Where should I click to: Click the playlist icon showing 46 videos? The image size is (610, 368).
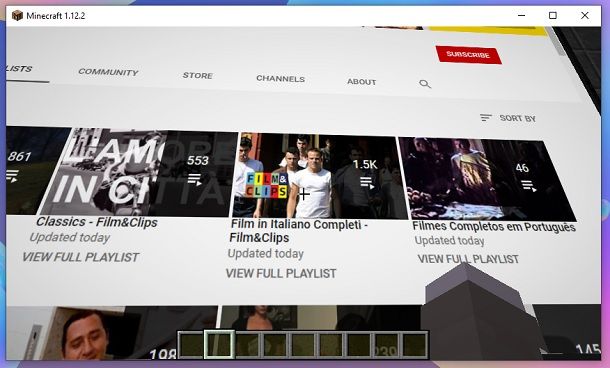click(529, 186)
